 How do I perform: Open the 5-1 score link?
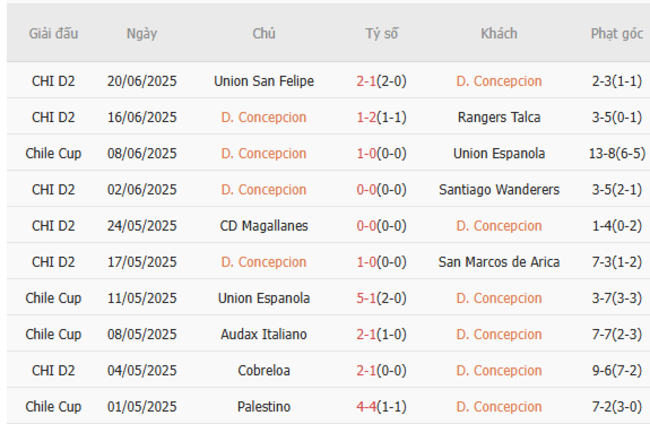pos(367,298)
